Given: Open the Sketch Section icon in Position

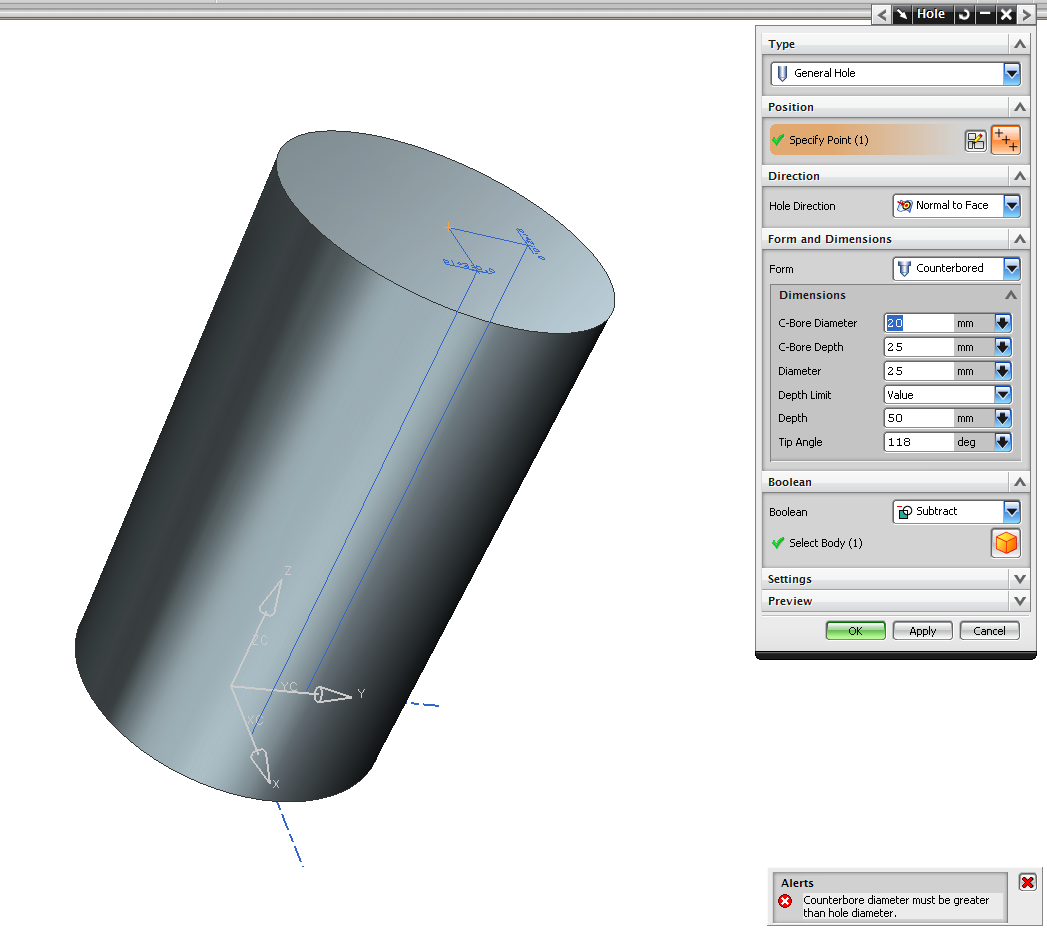Looking at the screenshot, I should pos(976,141).
